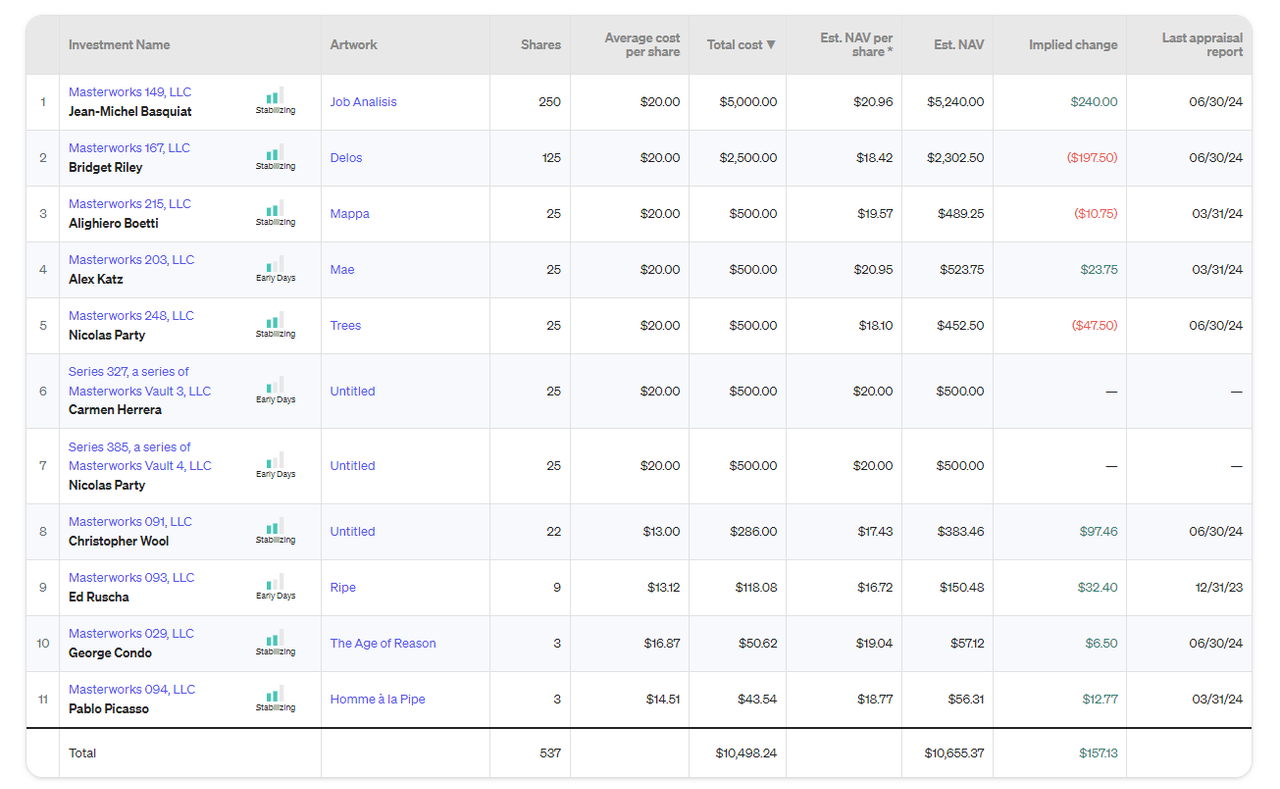1280x789 pixels.
Task: Open Masterworks 248, LLC link
Action: coord(131,316)
